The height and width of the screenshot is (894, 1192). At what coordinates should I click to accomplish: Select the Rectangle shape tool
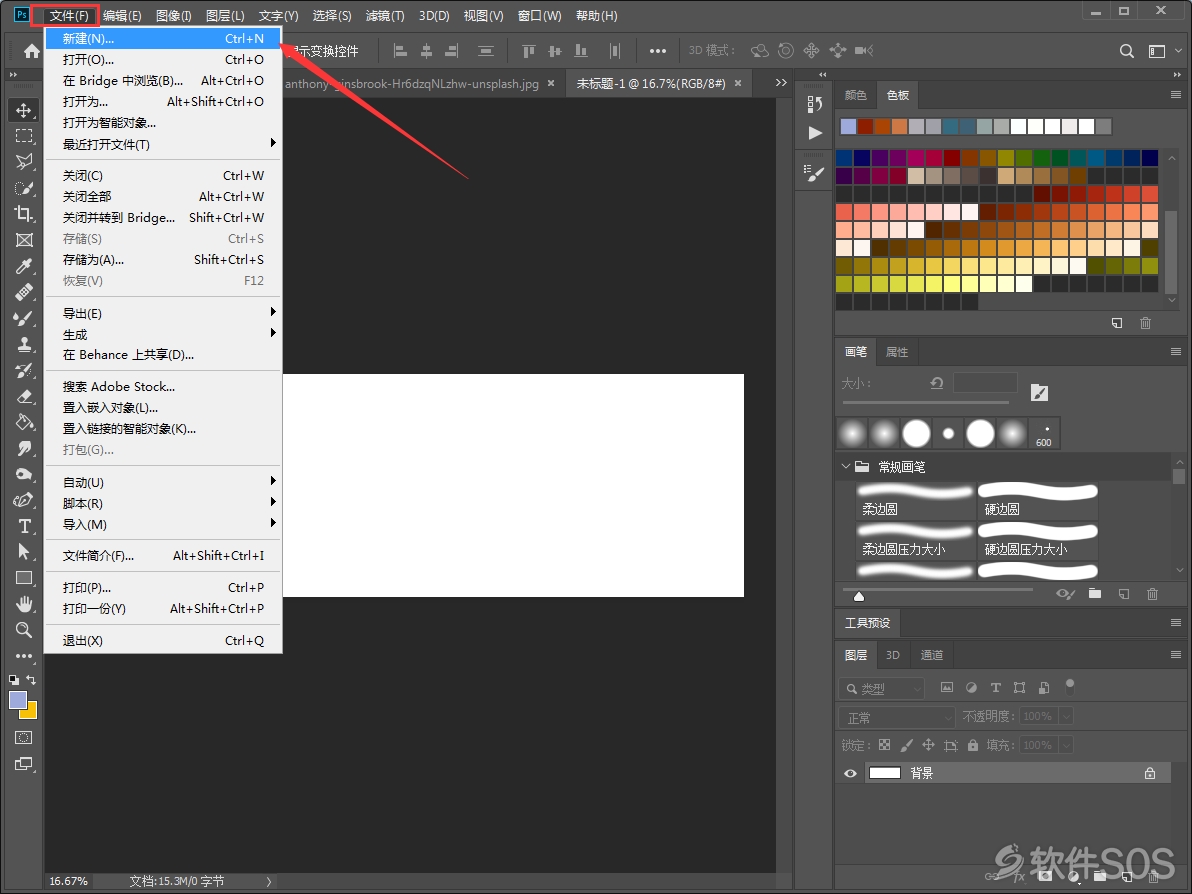24,578
